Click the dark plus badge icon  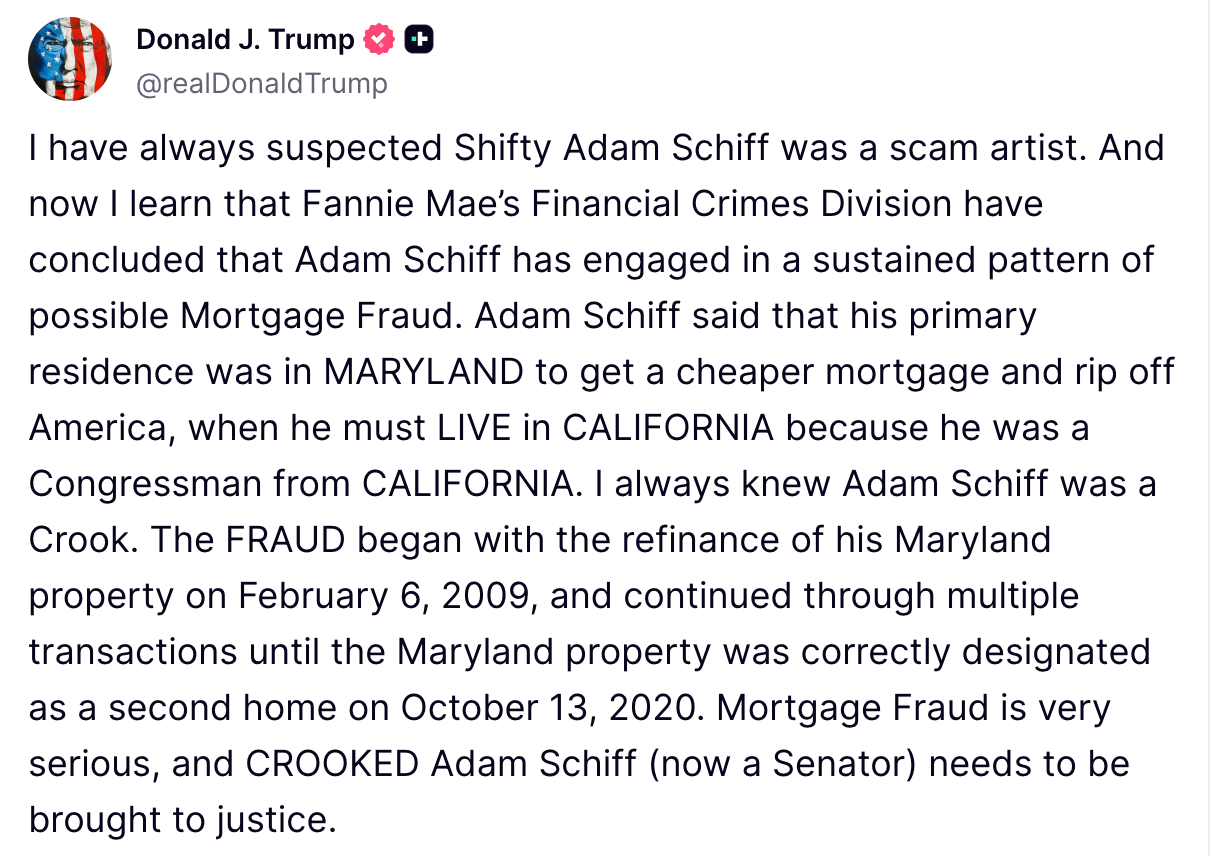click(419, 40)
